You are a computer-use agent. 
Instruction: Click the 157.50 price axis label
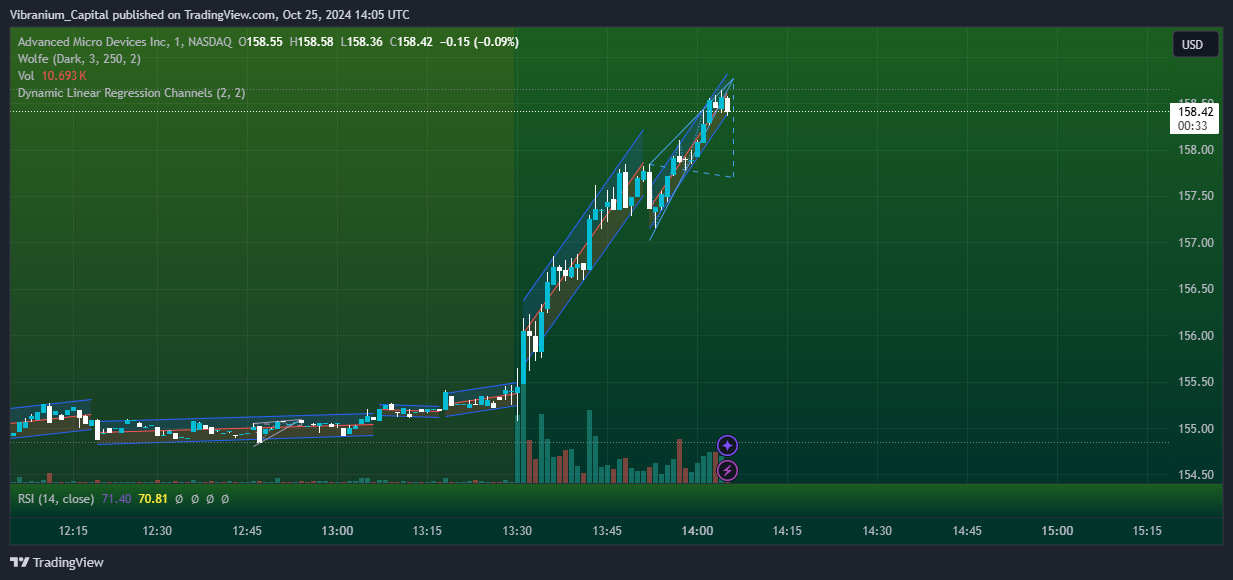tap(1195, 196)
